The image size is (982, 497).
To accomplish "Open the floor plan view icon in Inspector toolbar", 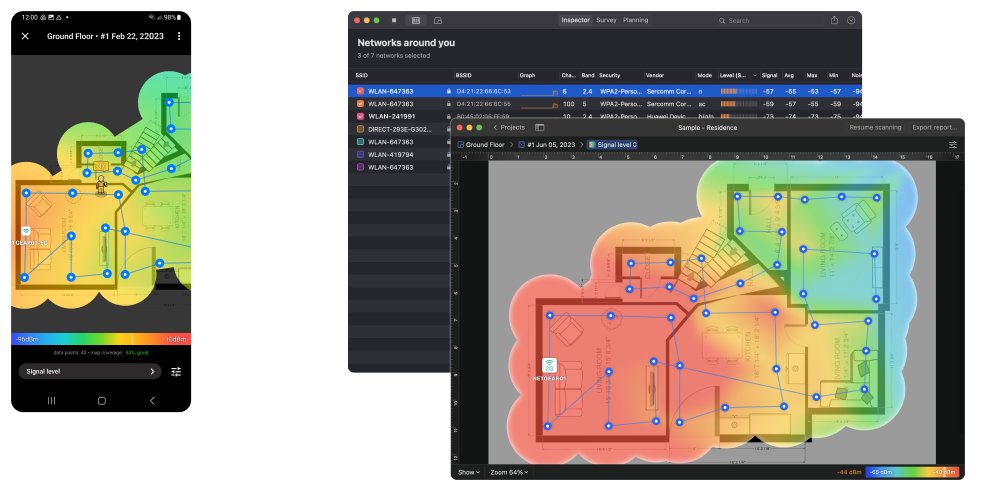I will coord(438,21).
